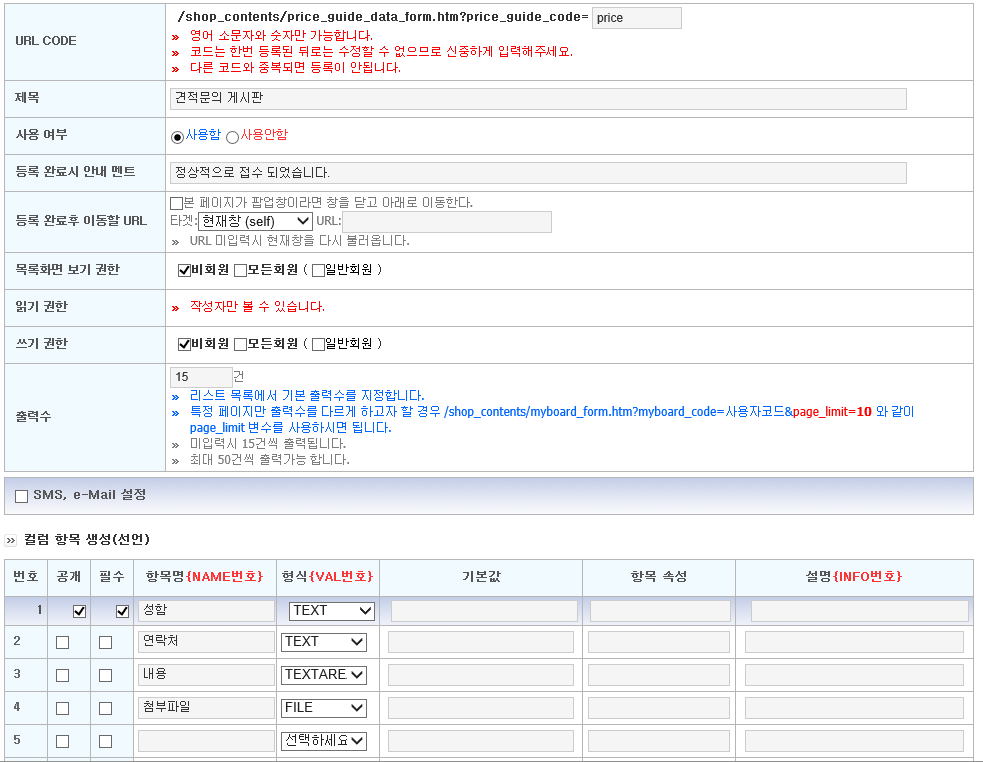Select the 사용함 radio option
The width and height of the screenshot is (983, 762).
click(x=177, y=137)
